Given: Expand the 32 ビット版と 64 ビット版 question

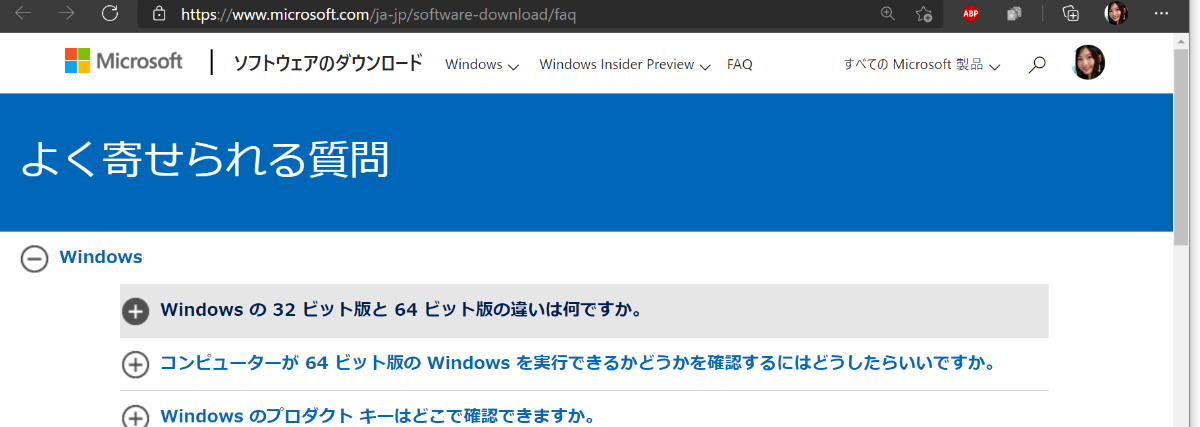Looking at the screenshot, I should (135, 311).
